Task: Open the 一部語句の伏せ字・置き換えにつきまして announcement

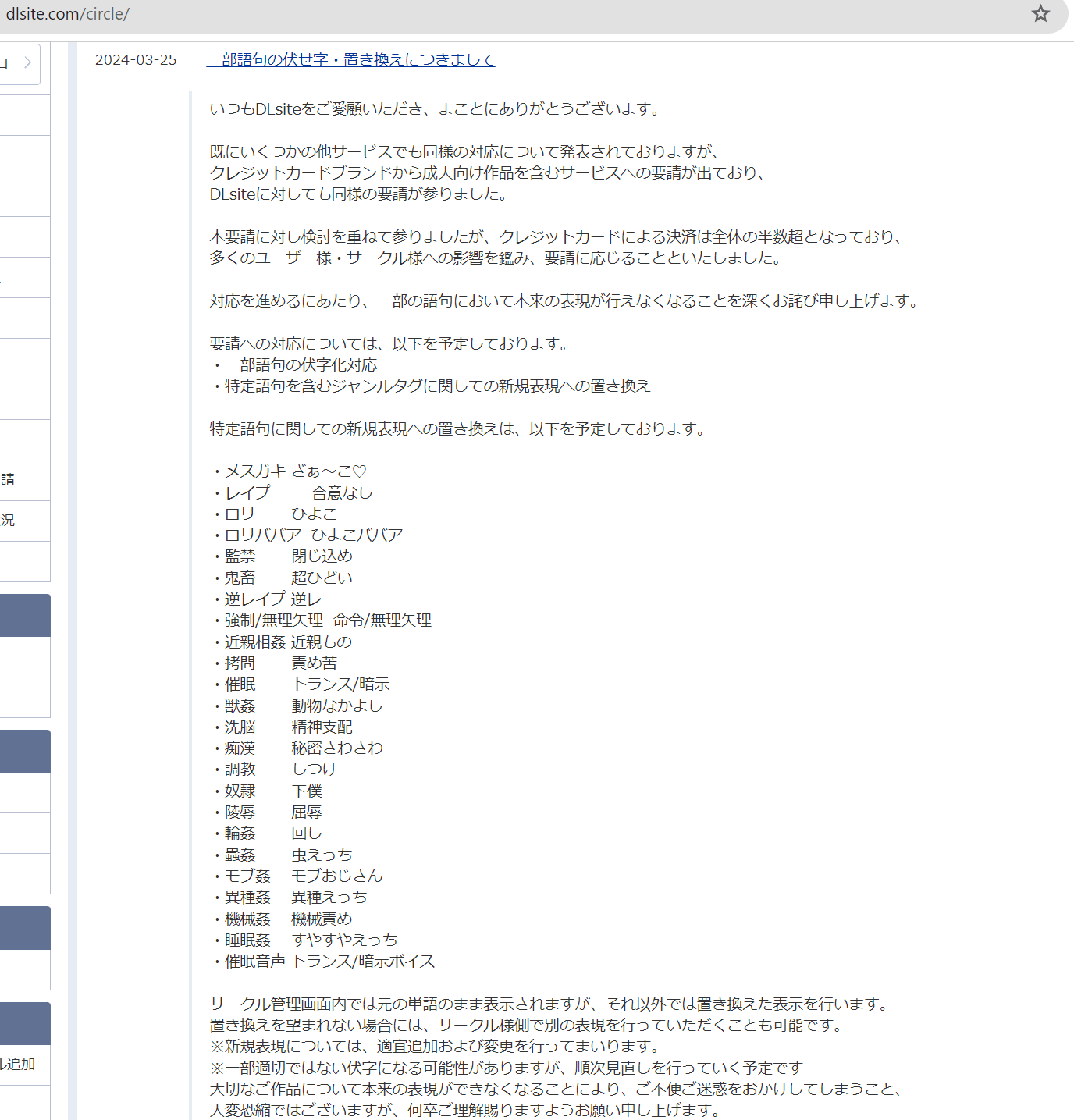Action: click(350, 59)
